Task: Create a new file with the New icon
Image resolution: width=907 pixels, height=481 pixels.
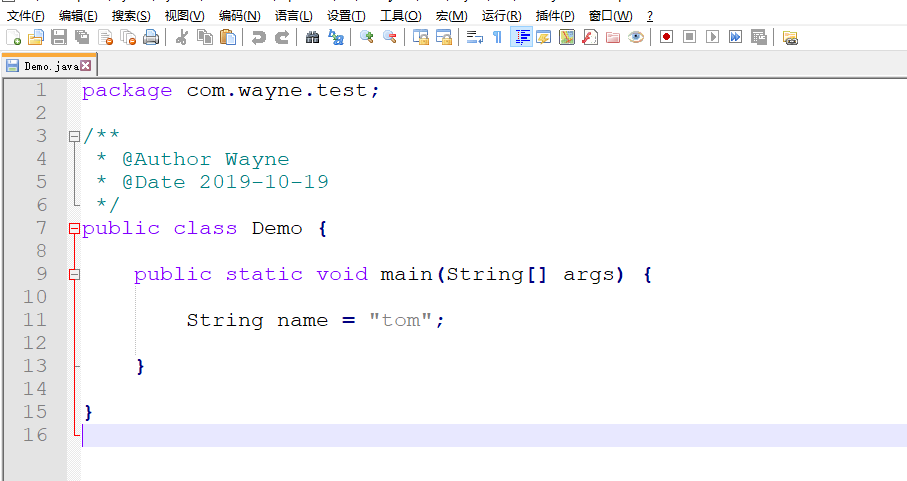Action: pyautogui.click(x=13, y=38)
